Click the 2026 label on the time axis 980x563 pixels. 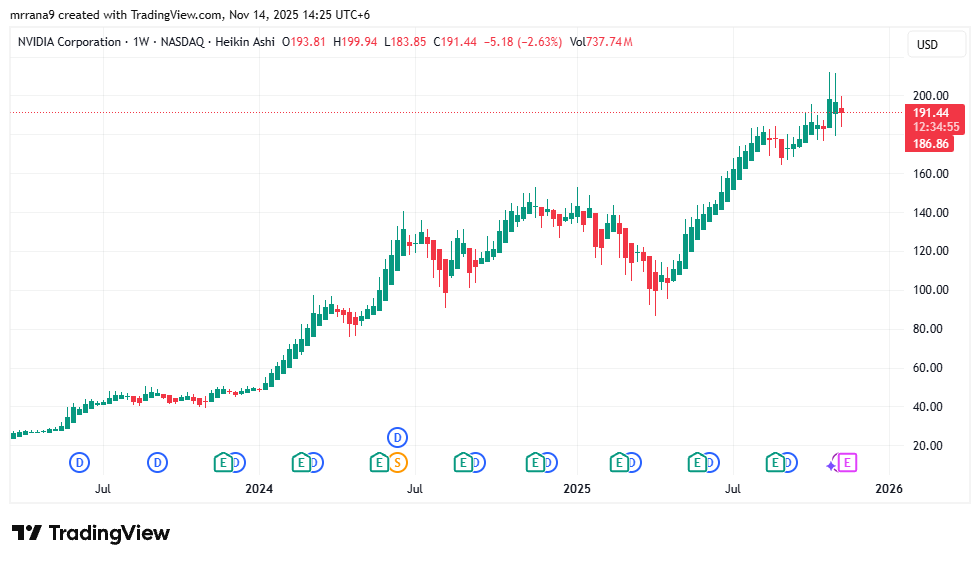click(888, 489)
